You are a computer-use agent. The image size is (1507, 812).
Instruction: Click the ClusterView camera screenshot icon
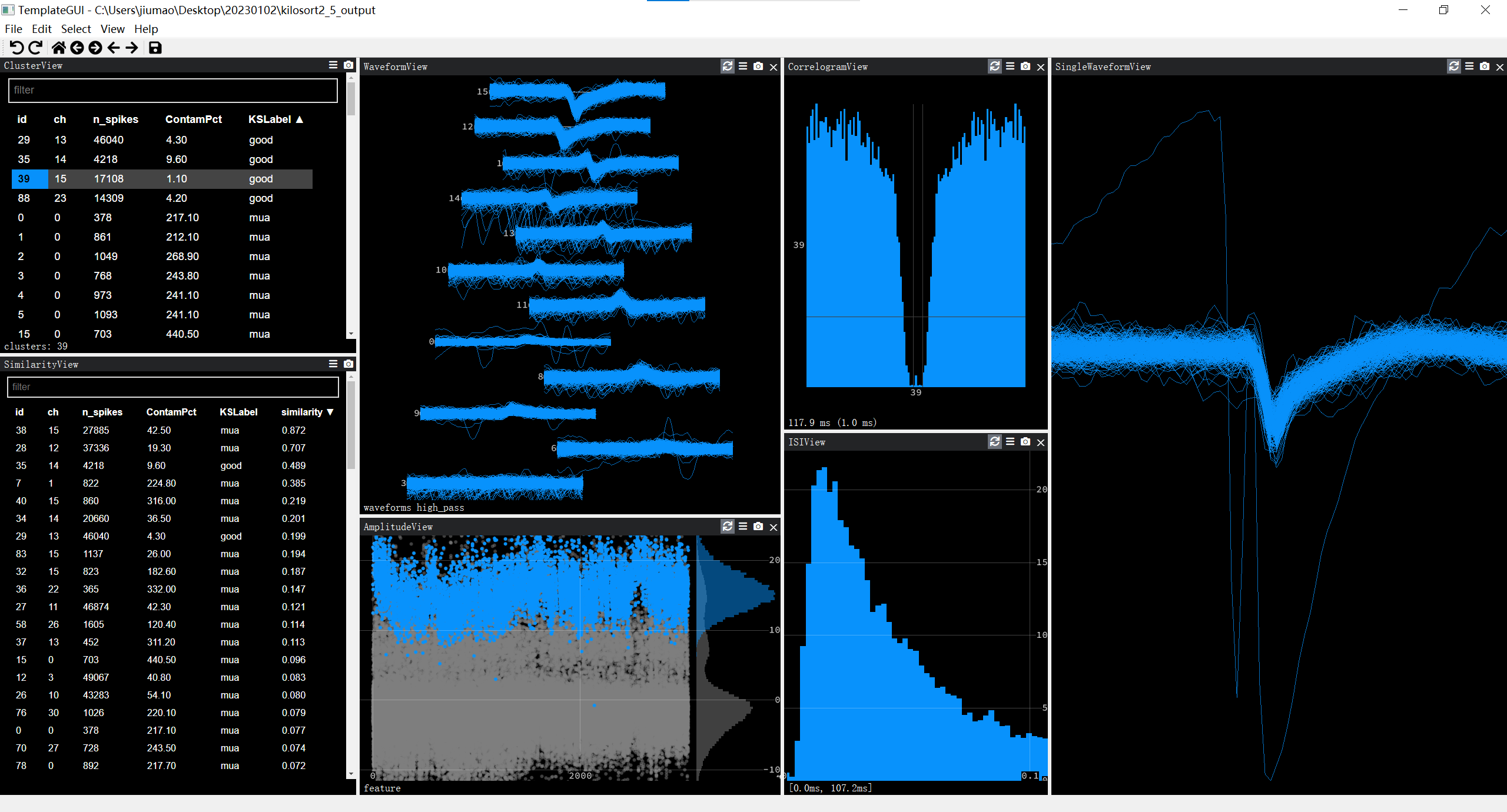pos(348,65)
